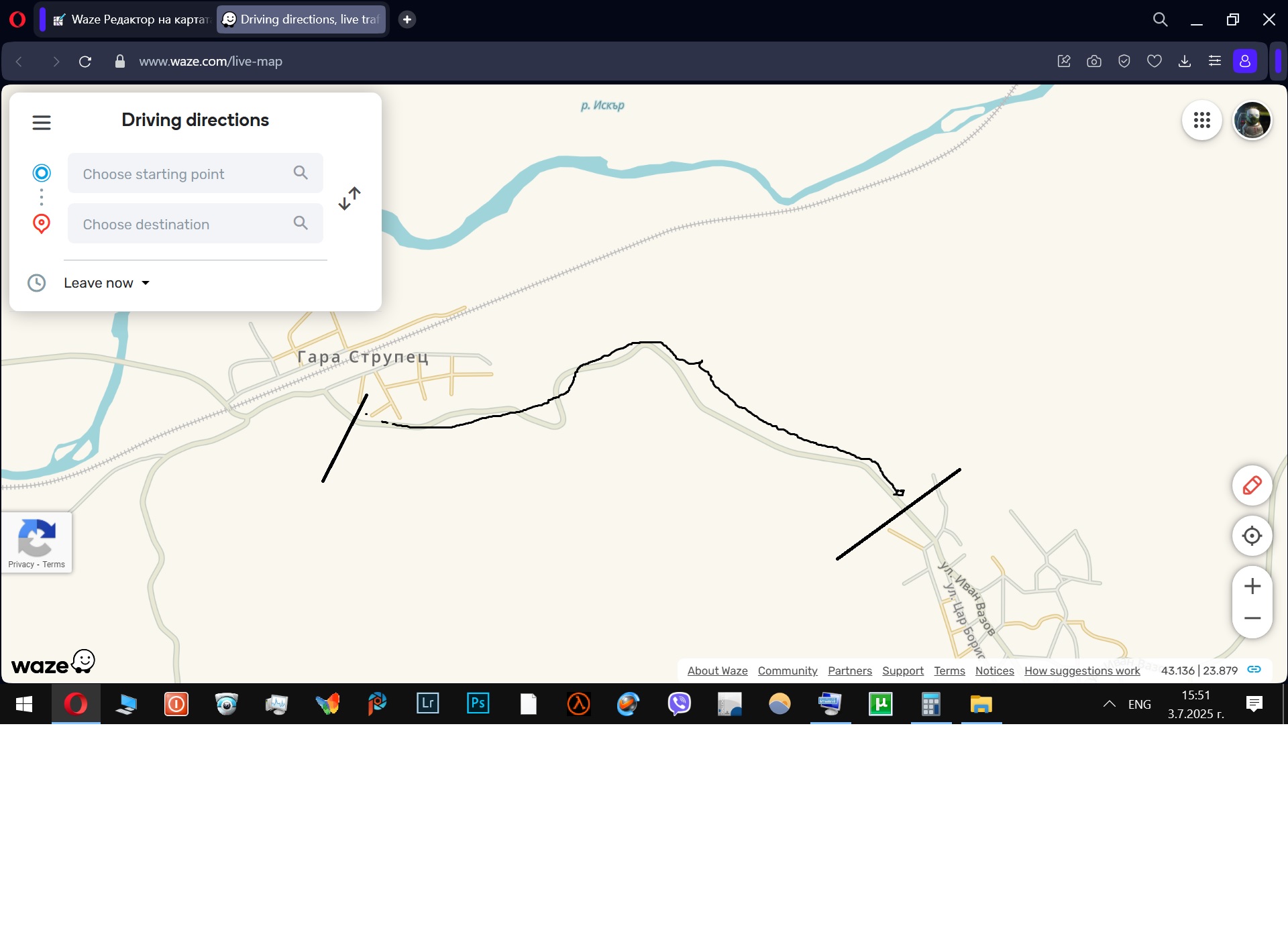Go back in browser history

[19, 62]
